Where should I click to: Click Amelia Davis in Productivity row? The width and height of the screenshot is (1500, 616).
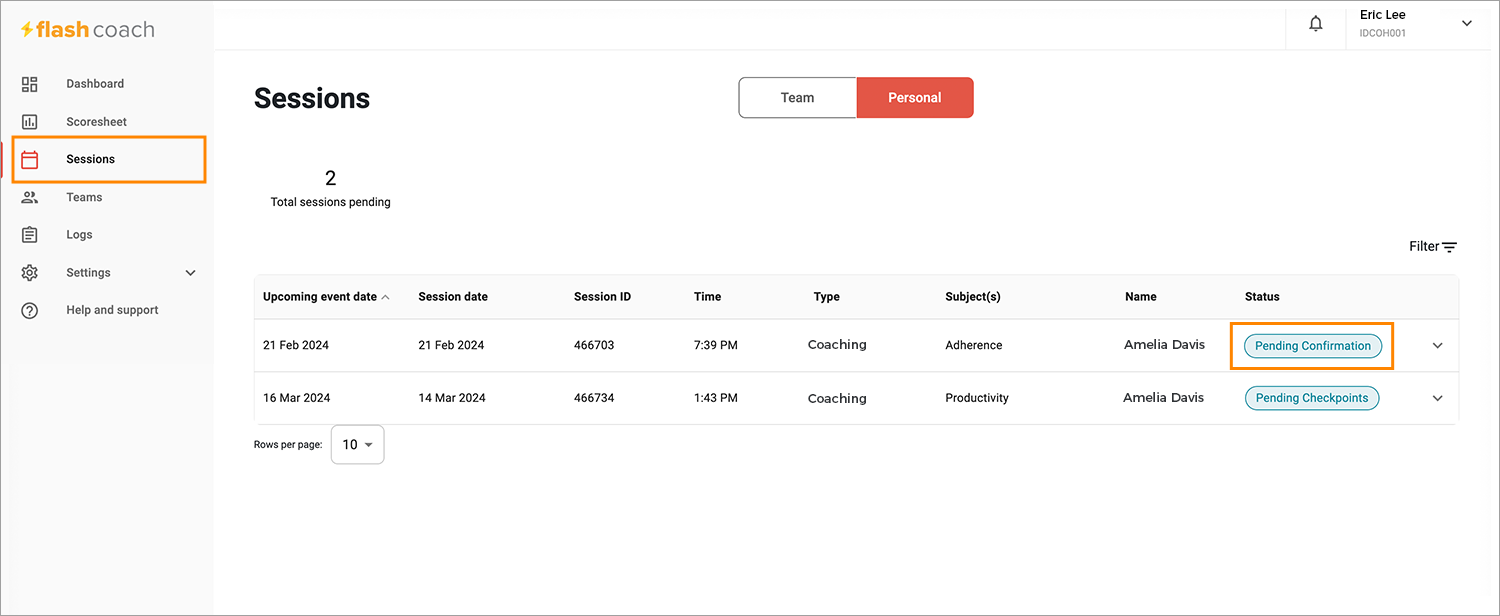pyautogui.click(x=1164, y=398)
